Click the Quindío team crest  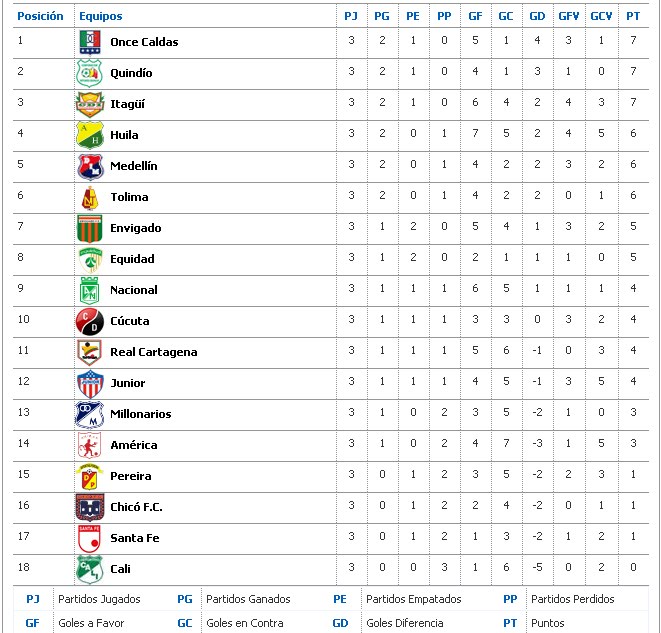click(89, 73)
